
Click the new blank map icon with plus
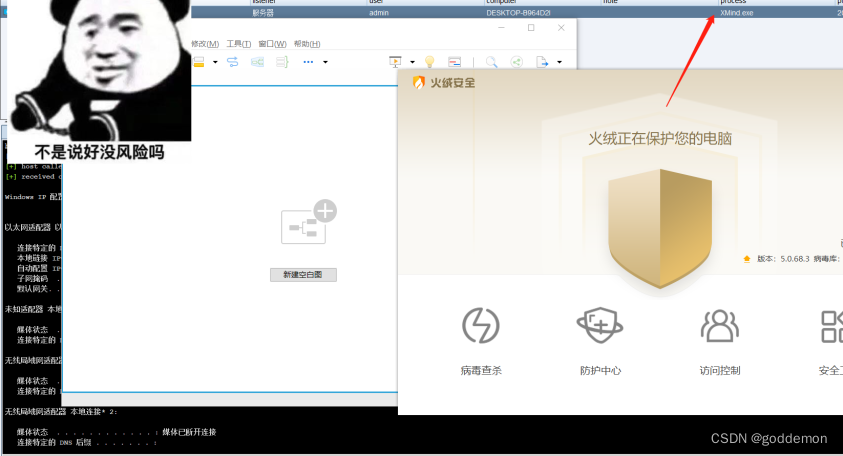point(309,222)
